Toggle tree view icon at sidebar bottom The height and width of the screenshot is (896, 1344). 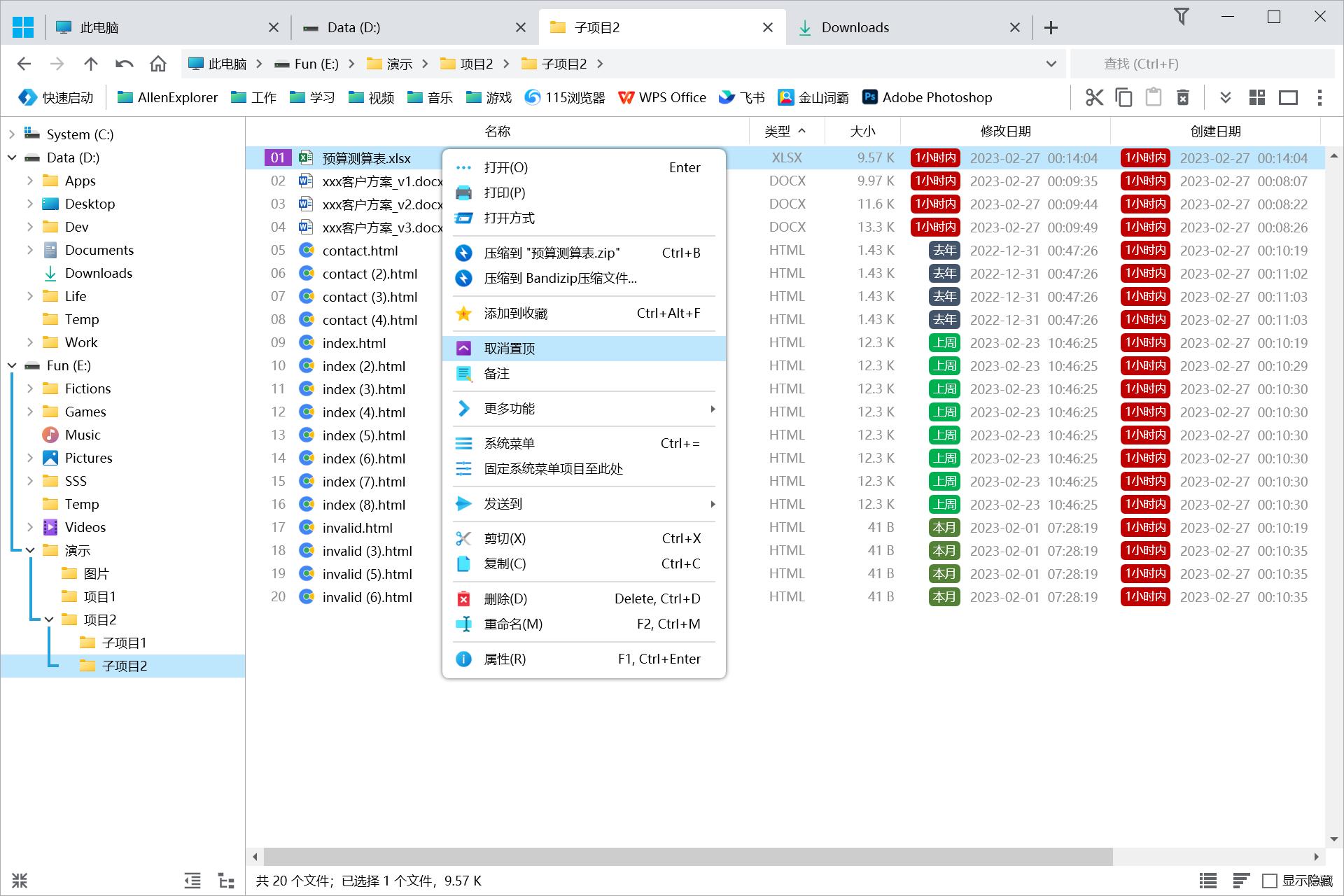[226, 881]
